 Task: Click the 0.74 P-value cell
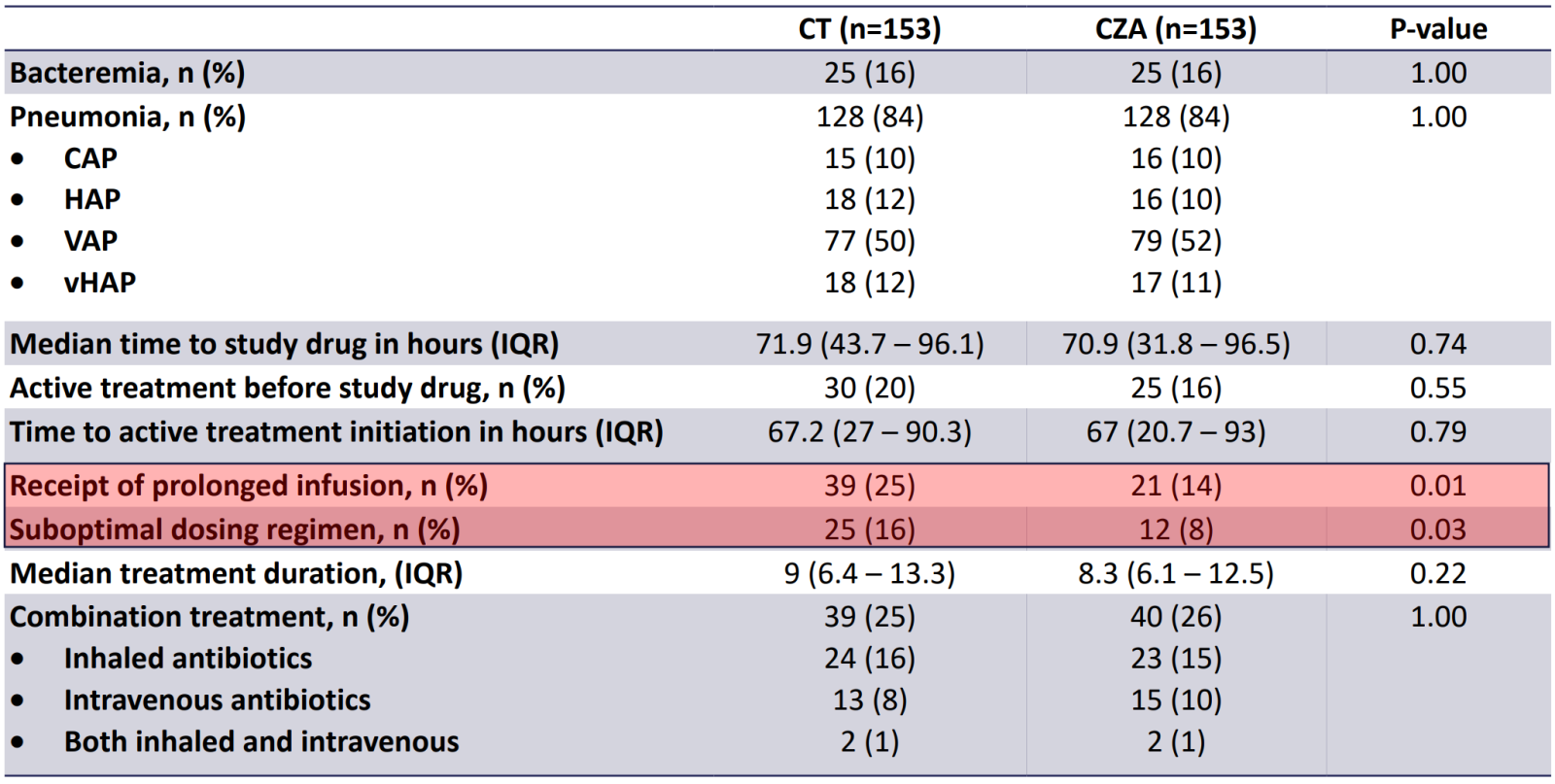tap(1437, 344)
